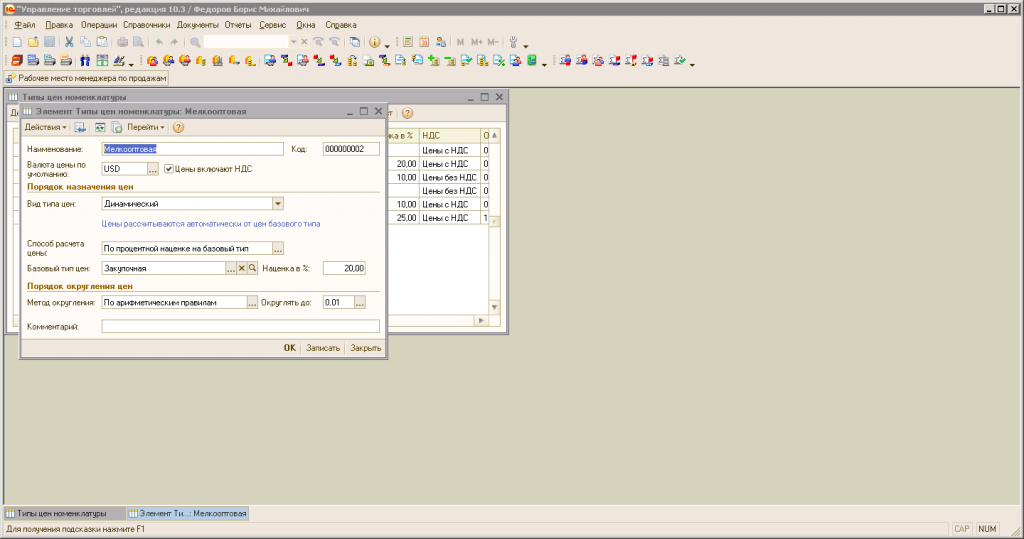Expand Вид типа цен dropdown
Viewport: 1024px width, 539px height.
point(278,204)
